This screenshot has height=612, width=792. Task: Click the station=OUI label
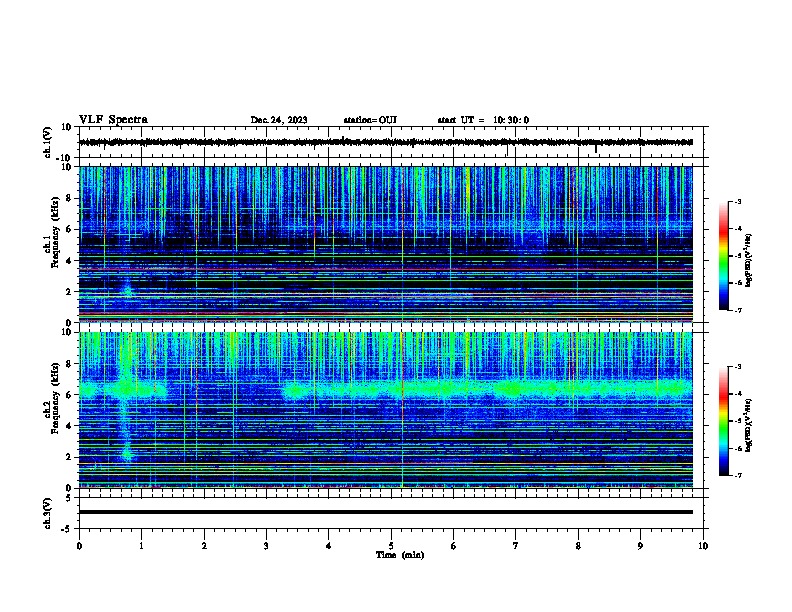[370, 120]
